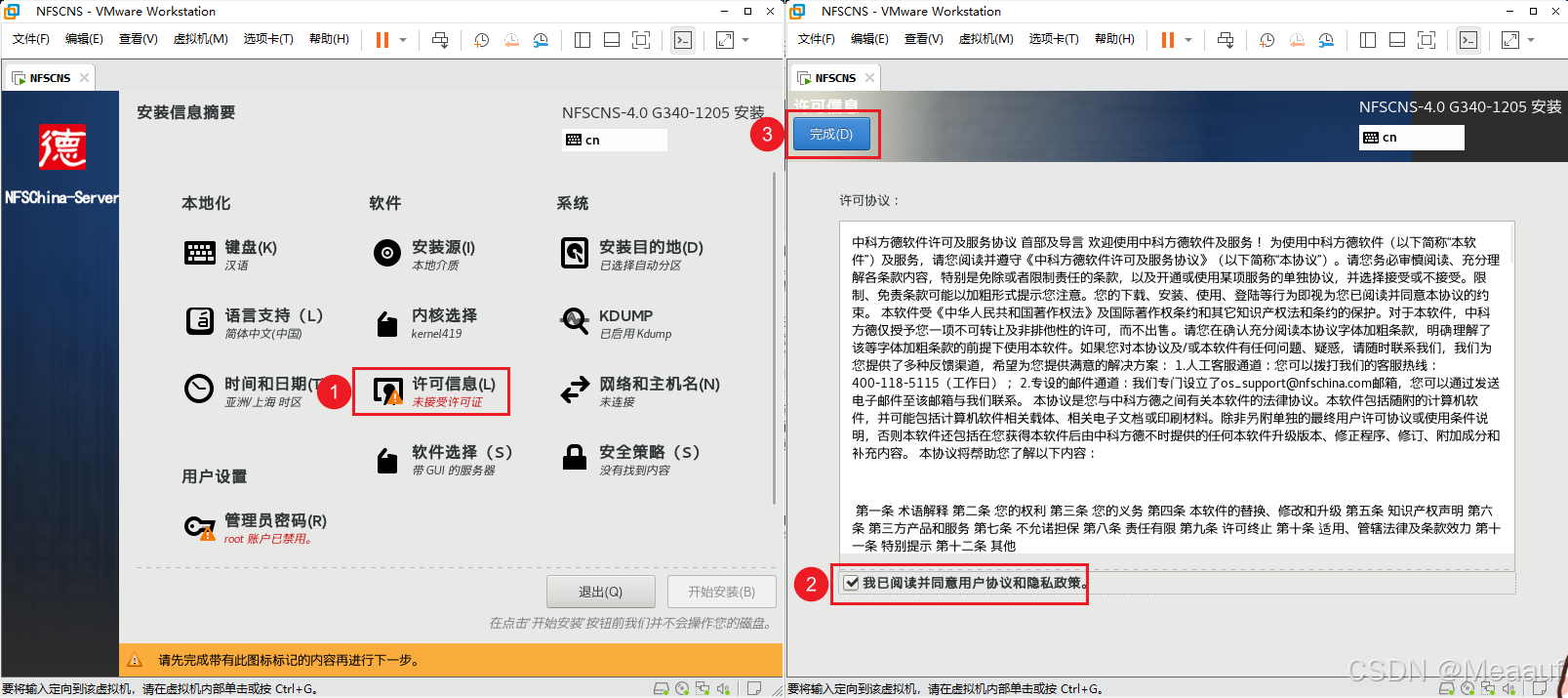The image size is (1568, 698).
Task: Expand stretch options arrow in left window
Action: (745, 40)
